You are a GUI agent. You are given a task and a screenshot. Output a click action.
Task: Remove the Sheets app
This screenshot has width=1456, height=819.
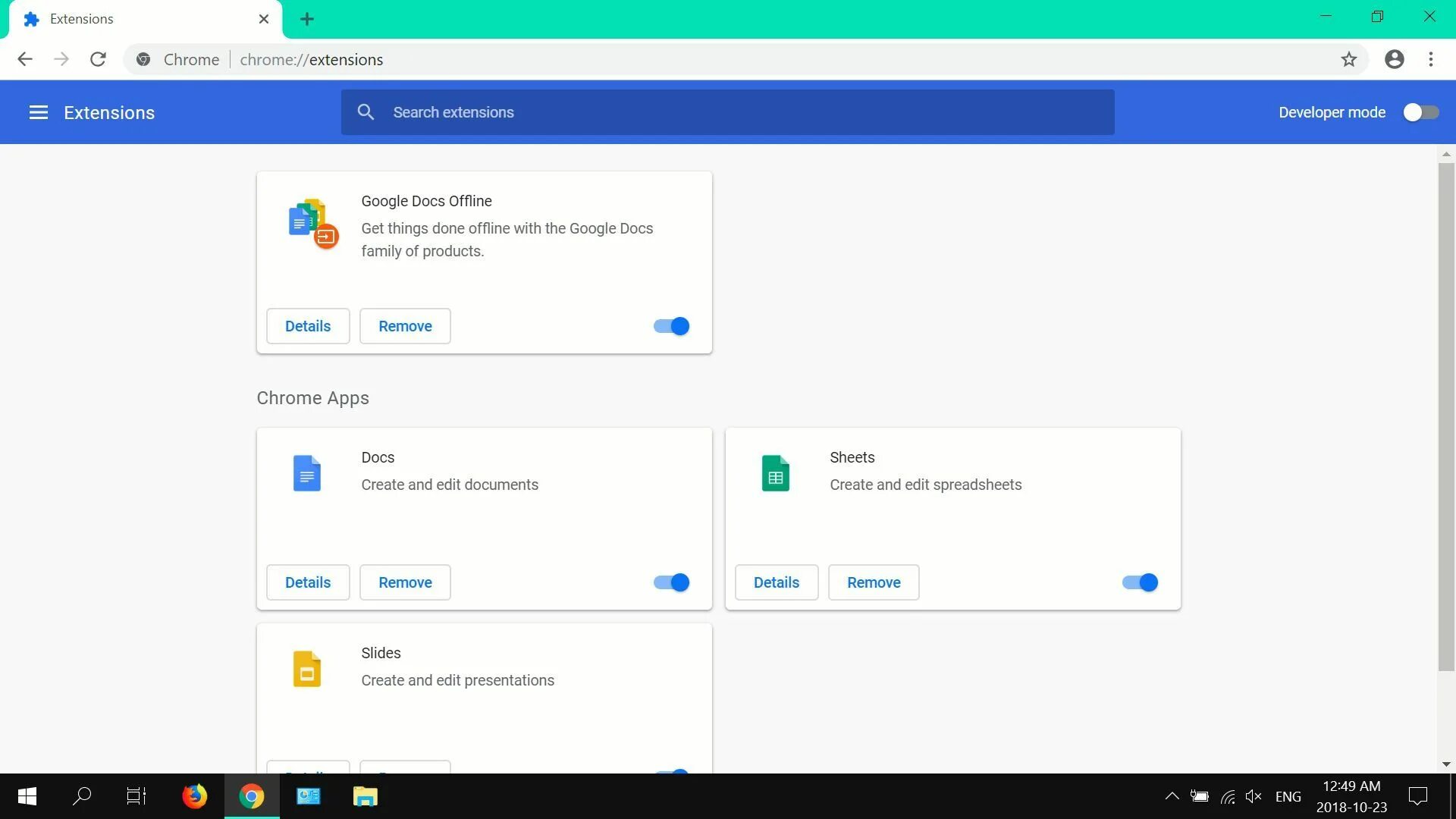[874, 582]
